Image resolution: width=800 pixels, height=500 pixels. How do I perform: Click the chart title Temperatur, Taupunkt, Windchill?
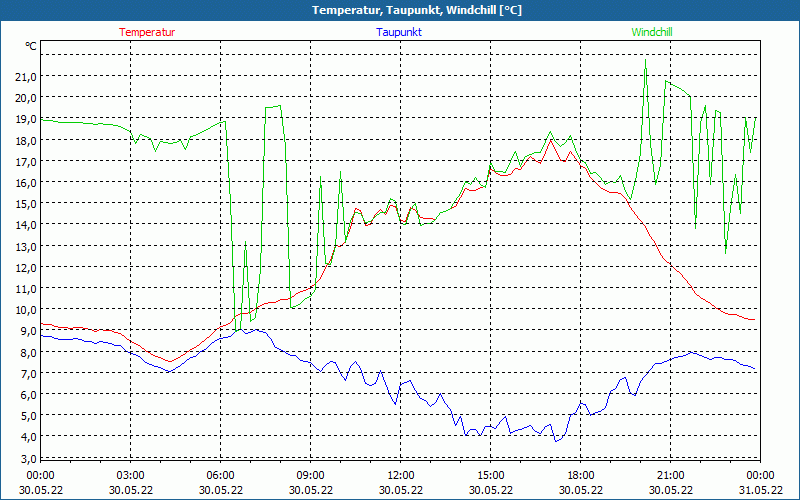(417, 10)
